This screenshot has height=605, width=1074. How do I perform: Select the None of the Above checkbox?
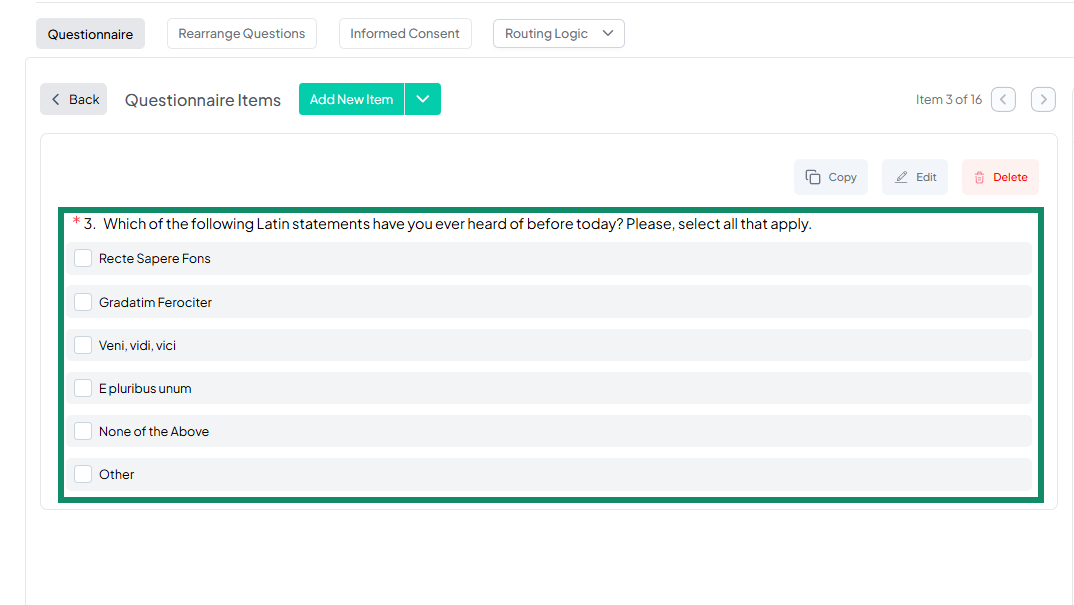tap(83, 430)
